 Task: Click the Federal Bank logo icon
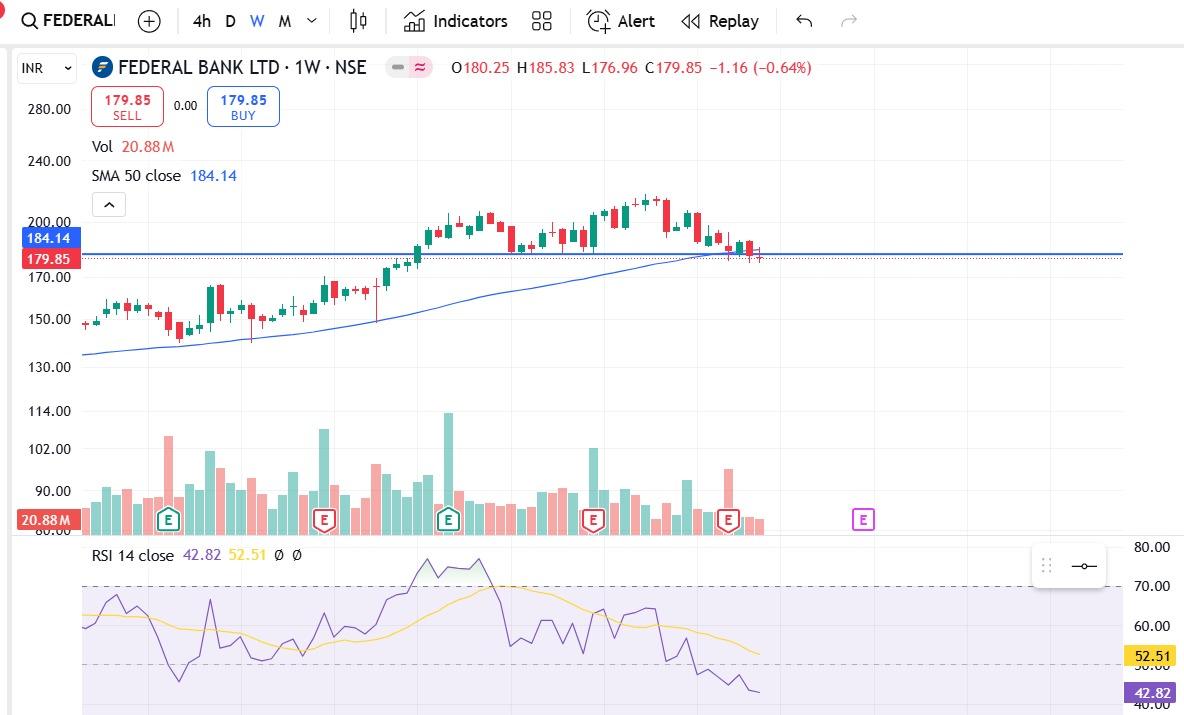(x=102, y=67)
